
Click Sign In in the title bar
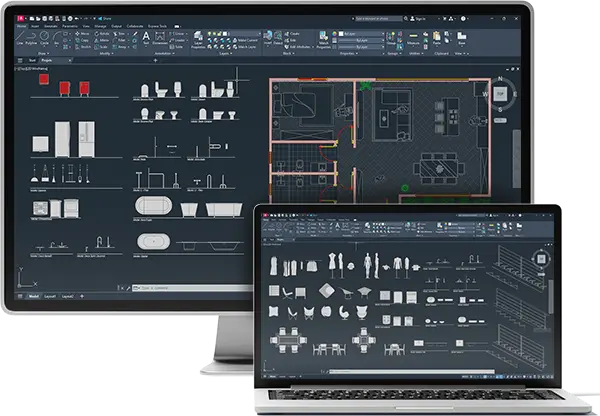(x=417, y=18)
